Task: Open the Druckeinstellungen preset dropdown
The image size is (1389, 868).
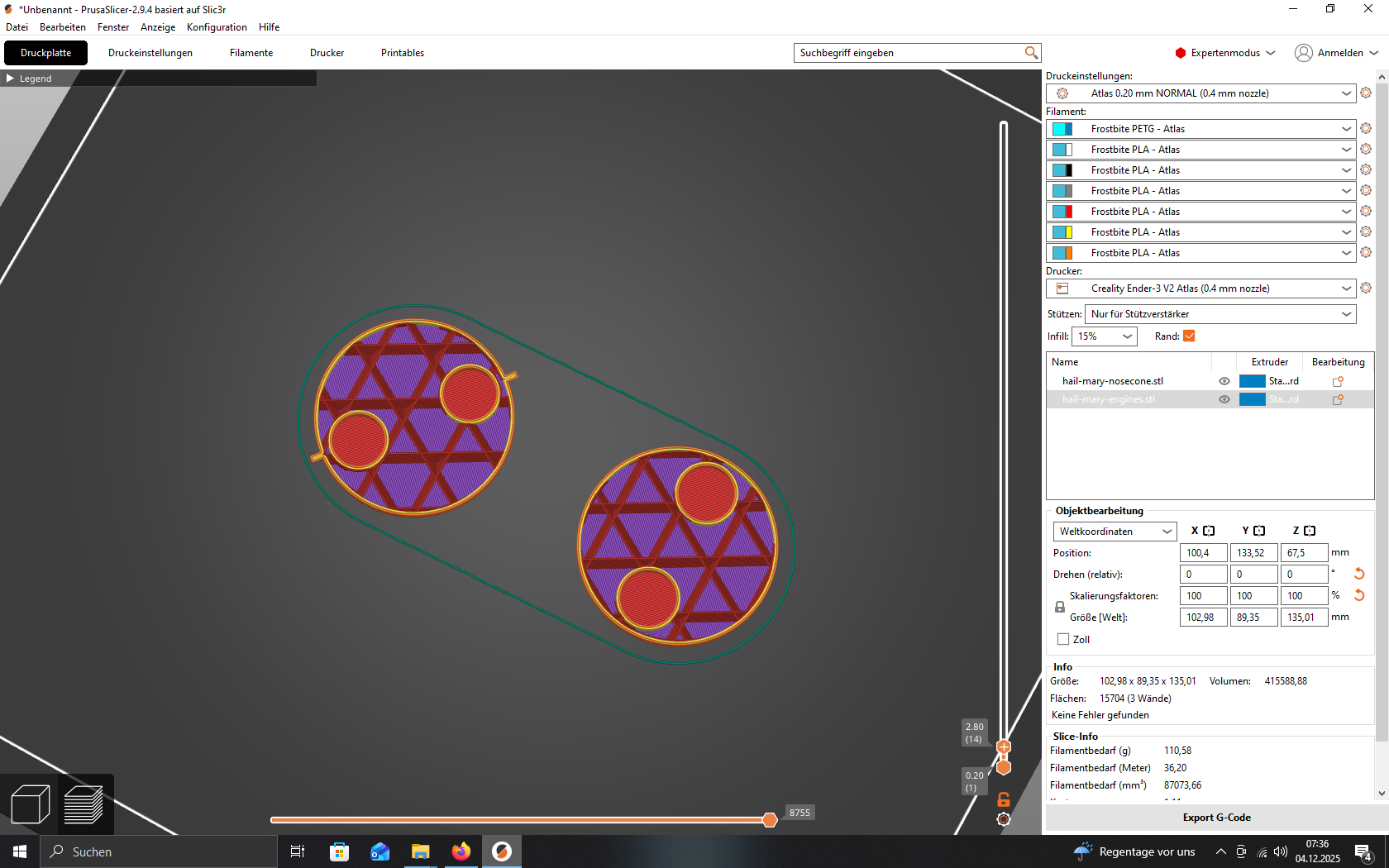Action: pyautogui.click(x=1201, y=93)
